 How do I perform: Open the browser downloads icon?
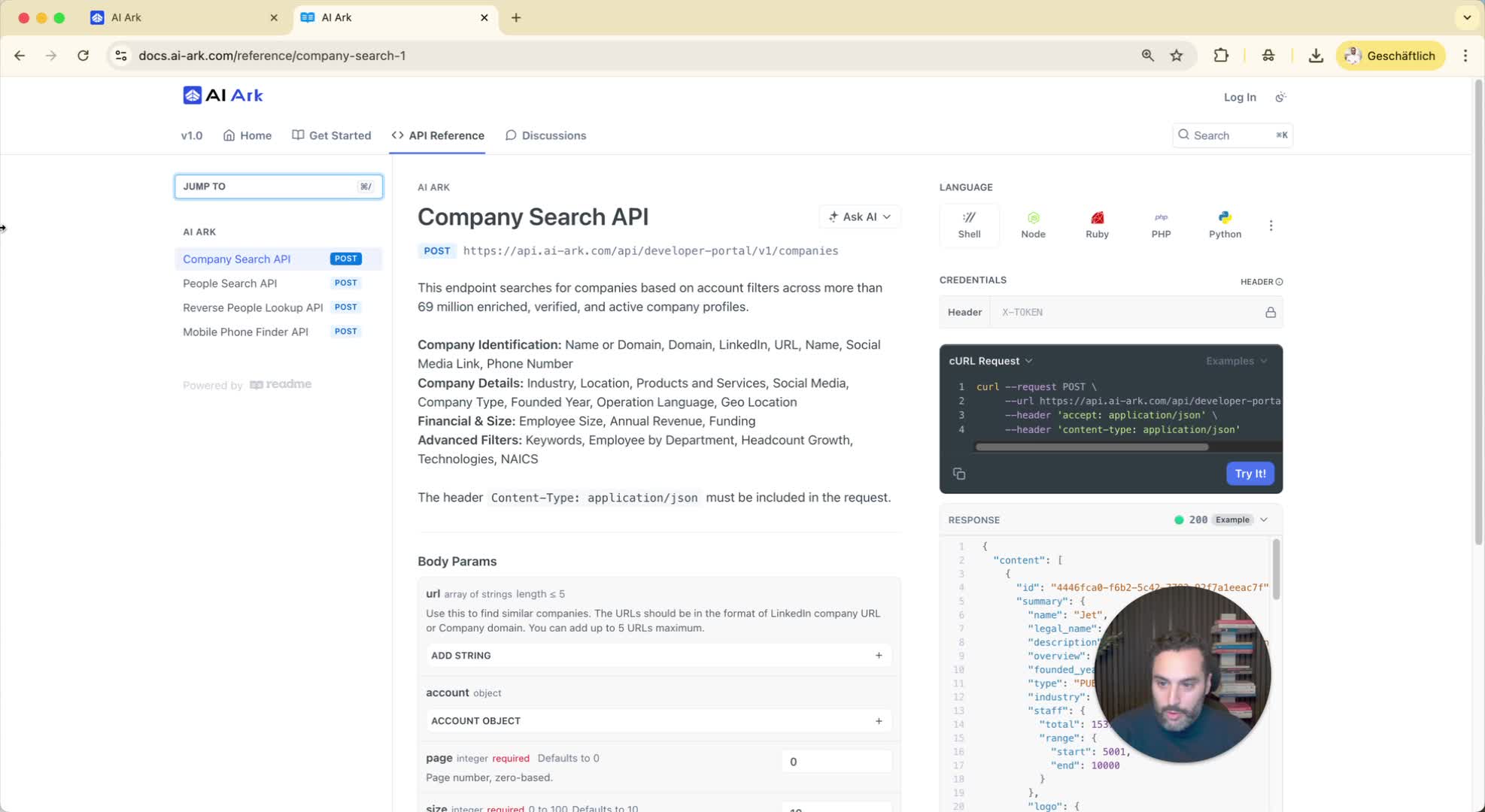click(x=1316, y=56)
